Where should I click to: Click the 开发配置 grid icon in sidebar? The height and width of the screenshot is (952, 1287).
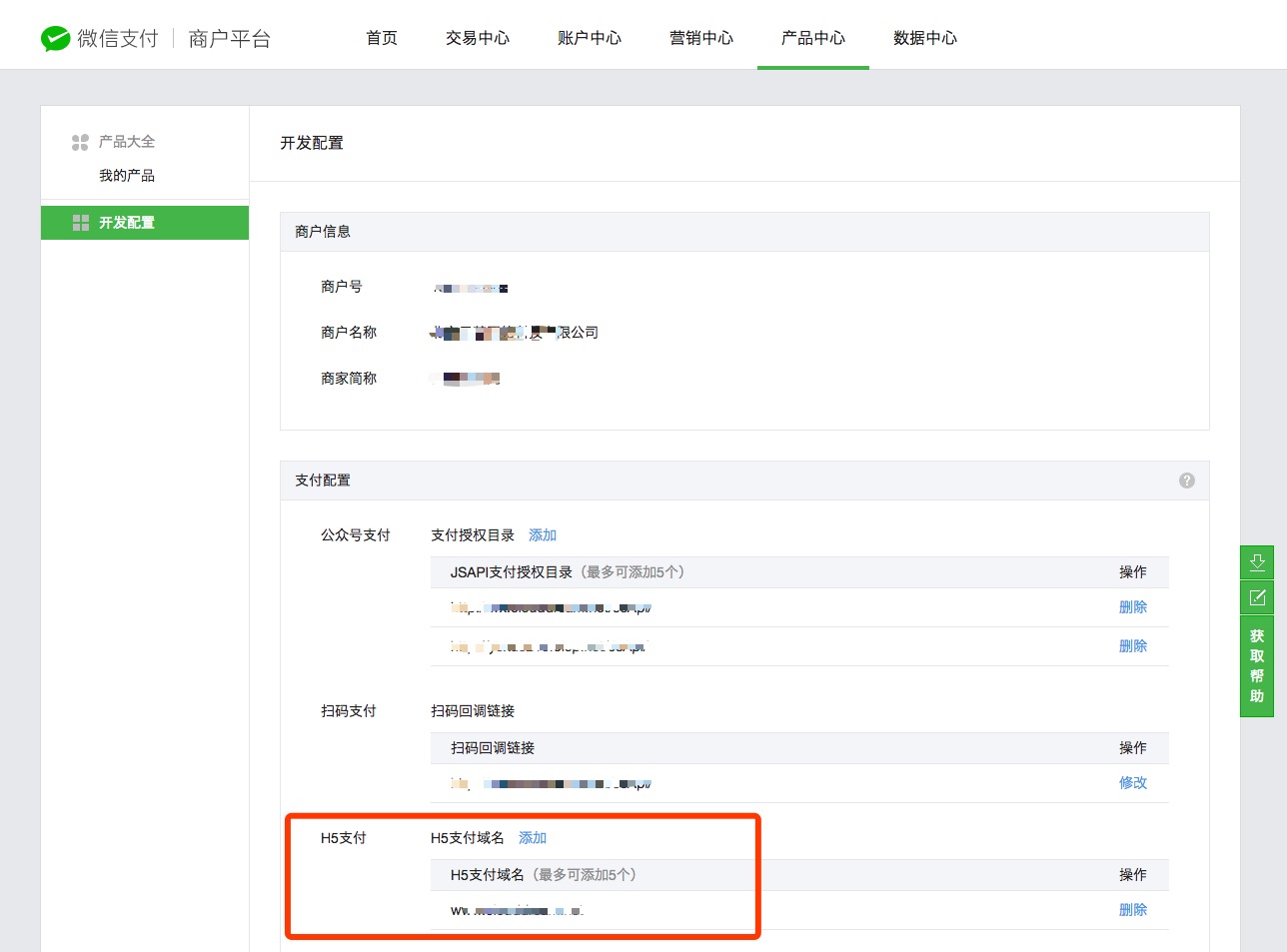tap(81, 223)
